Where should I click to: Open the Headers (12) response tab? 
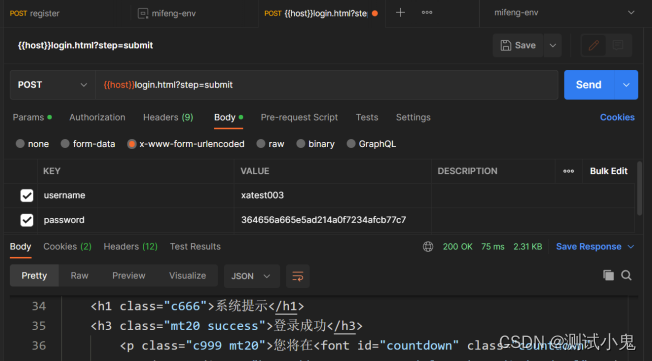point(131,247)
